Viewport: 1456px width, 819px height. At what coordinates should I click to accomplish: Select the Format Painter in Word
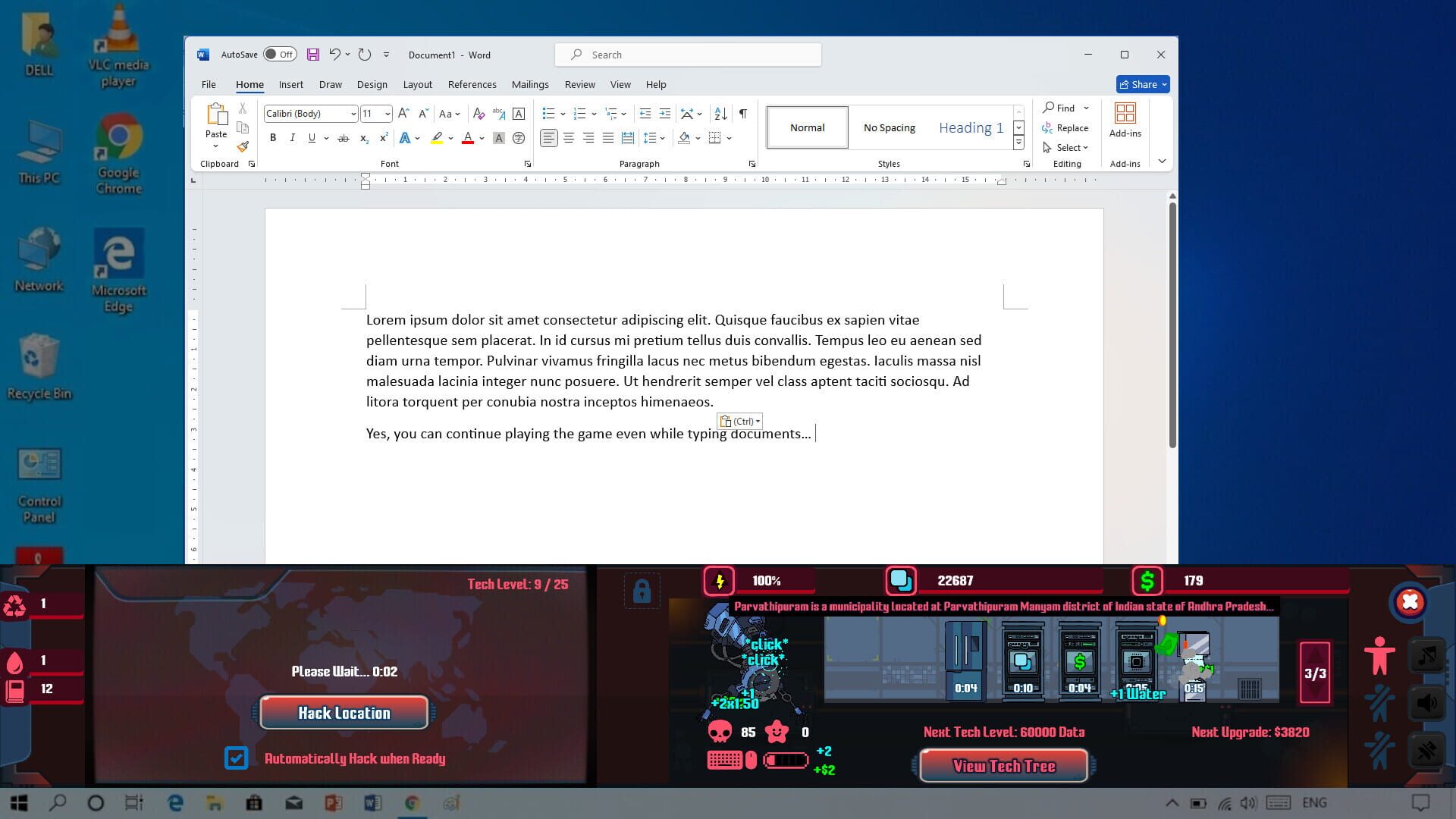(x=243, y=147)
